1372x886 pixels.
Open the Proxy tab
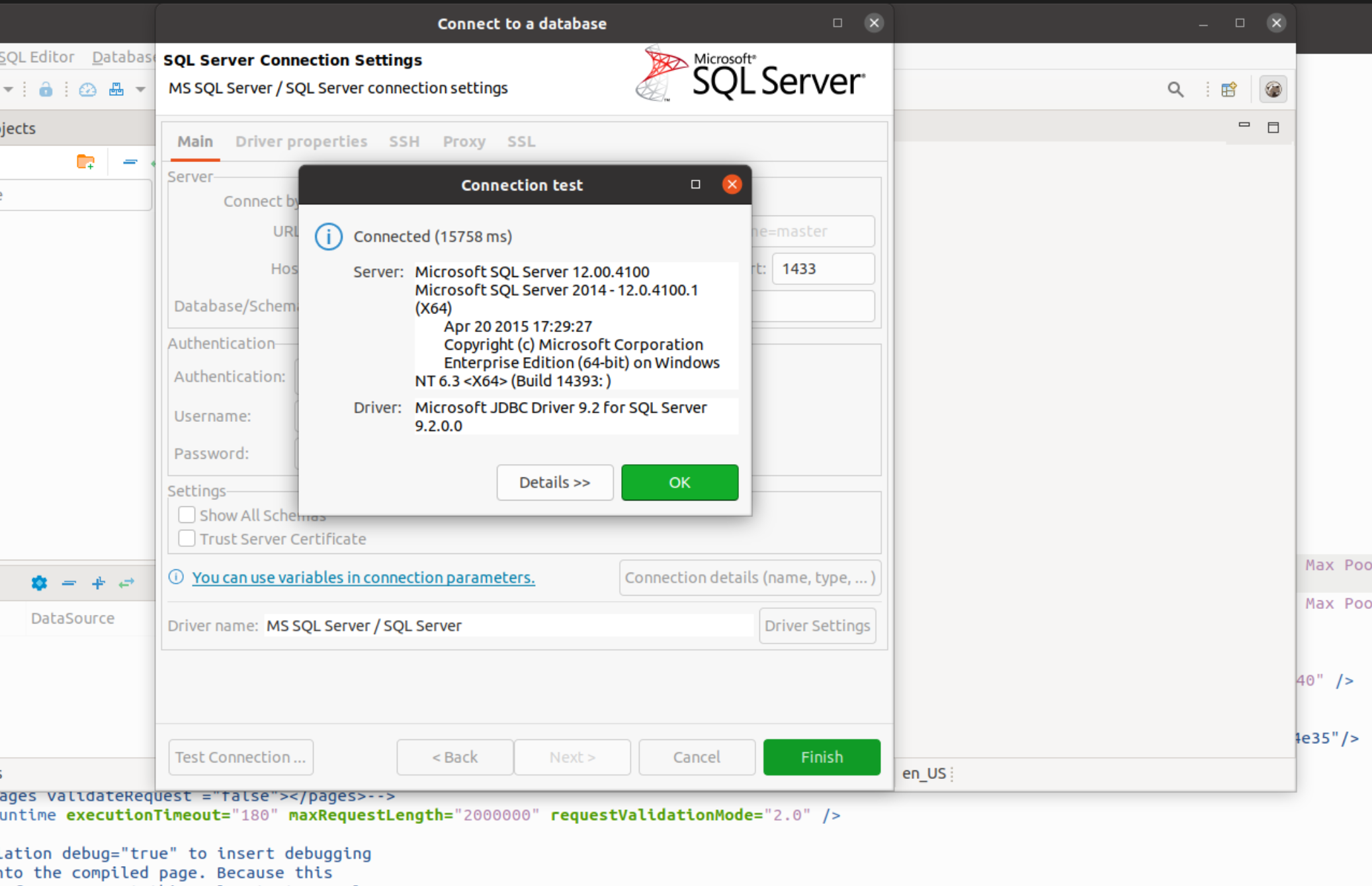pos(464,141)
